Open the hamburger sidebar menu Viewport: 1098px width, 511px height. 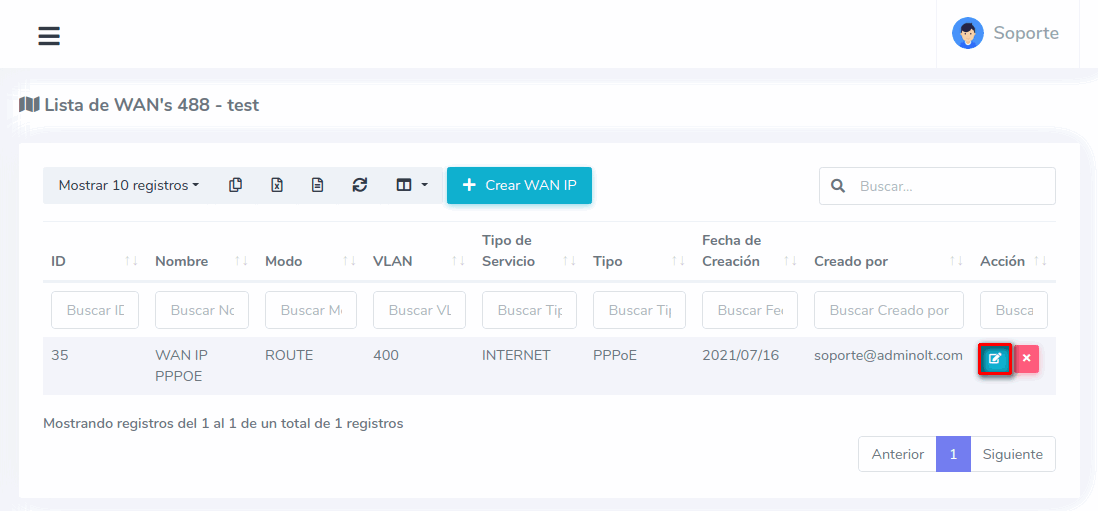(x=49, y=36)
